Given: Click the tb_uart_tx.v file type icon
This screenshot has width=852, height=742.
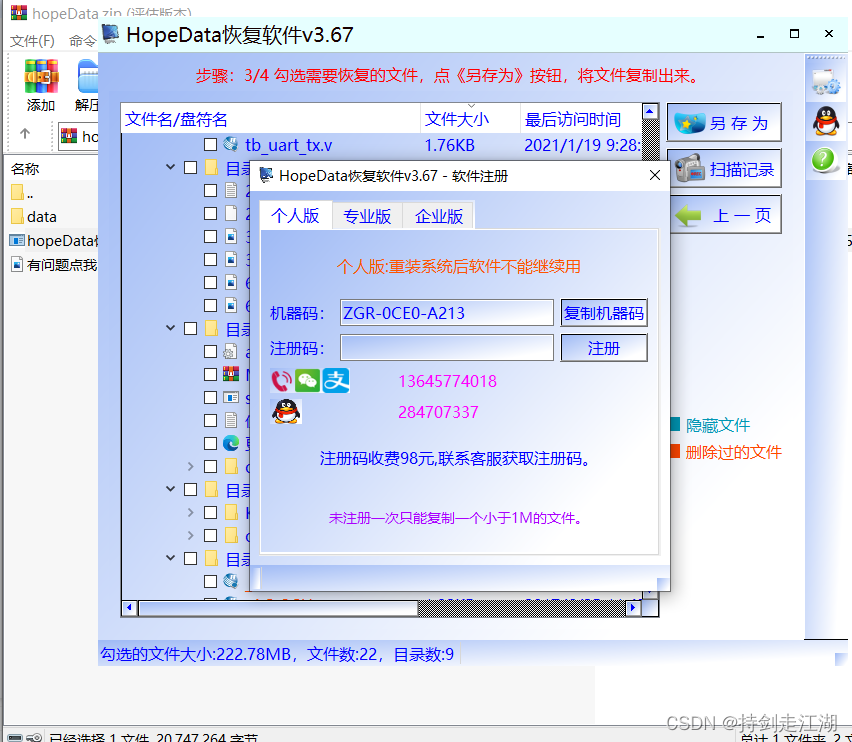Looking at the screenshot, I should click(230, 144).
